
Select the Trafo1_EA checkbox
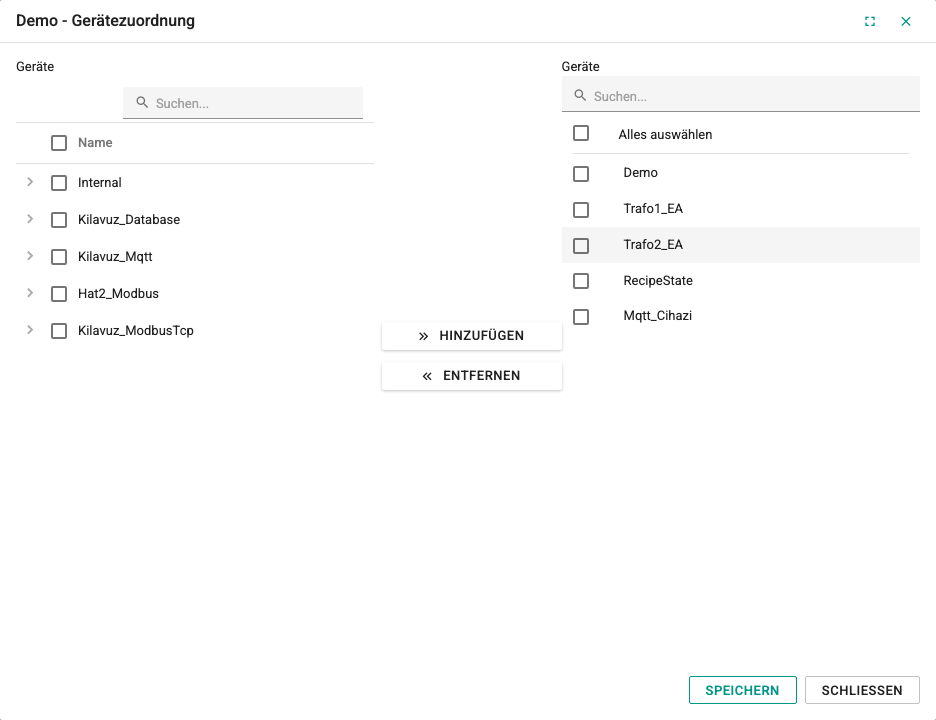click(581, 210)
